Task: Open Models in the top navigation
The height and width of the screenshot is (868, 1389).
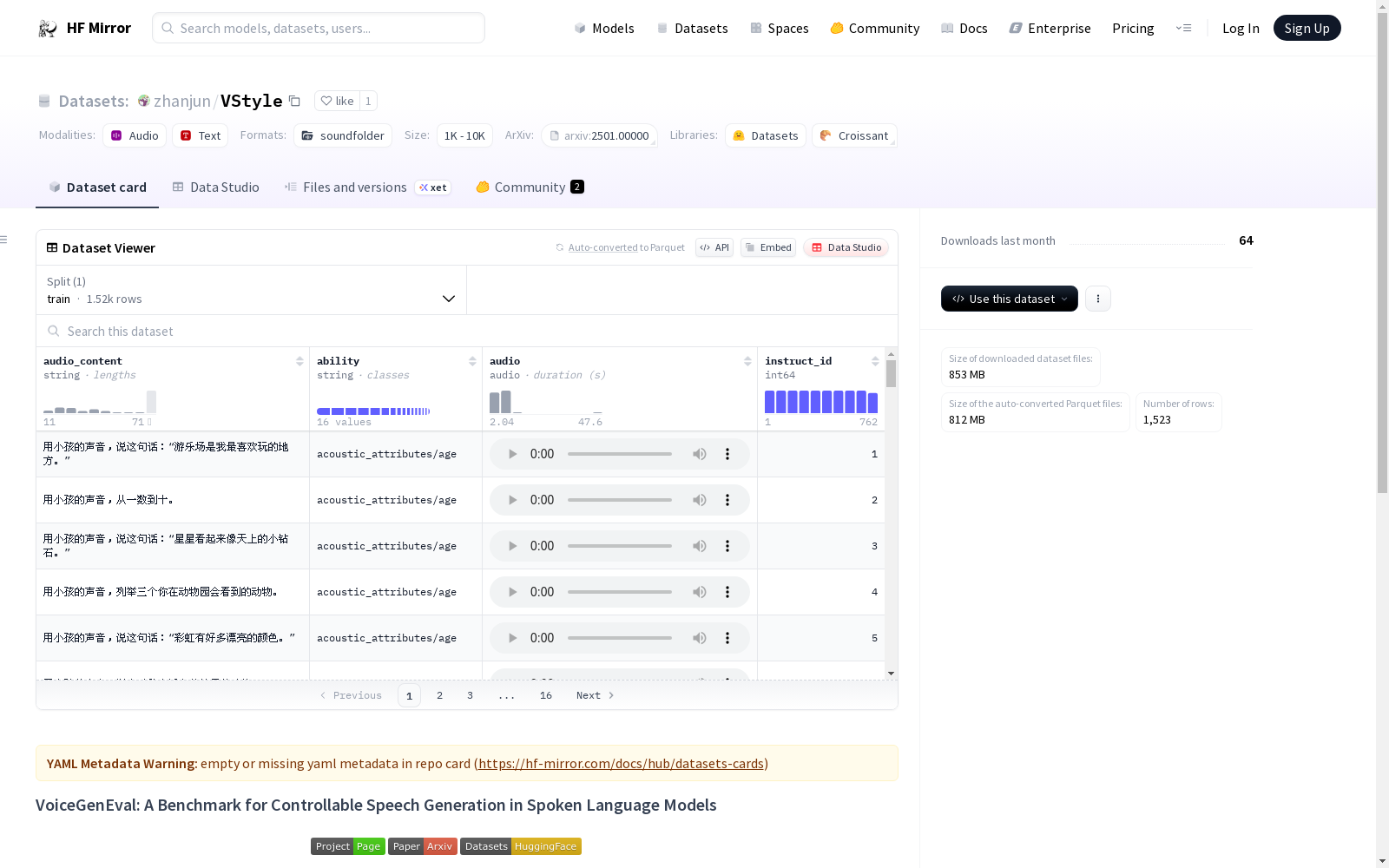Action: [604, 29]
